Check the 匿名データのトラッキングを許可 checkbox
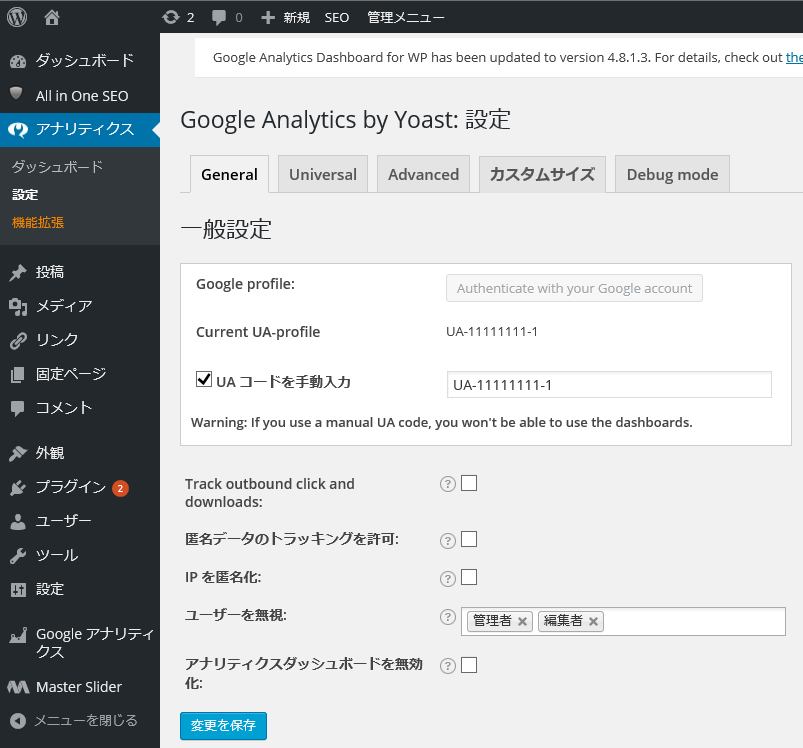Viewport: 803px width, 748px height. (x=469, y=539)
